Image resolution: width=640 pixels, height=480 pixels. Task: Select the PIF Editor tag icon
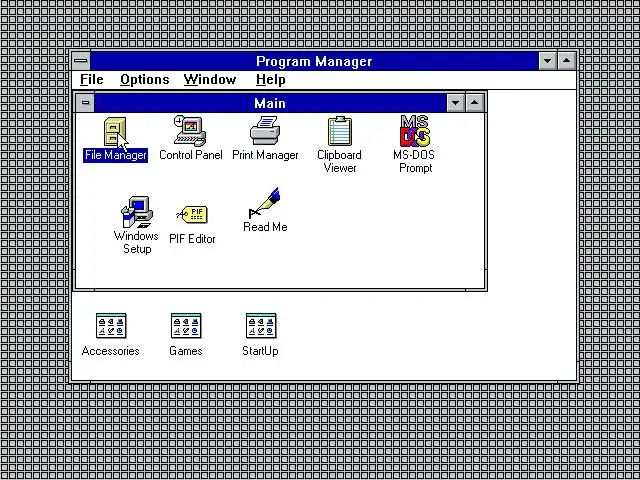coord(192,214)
